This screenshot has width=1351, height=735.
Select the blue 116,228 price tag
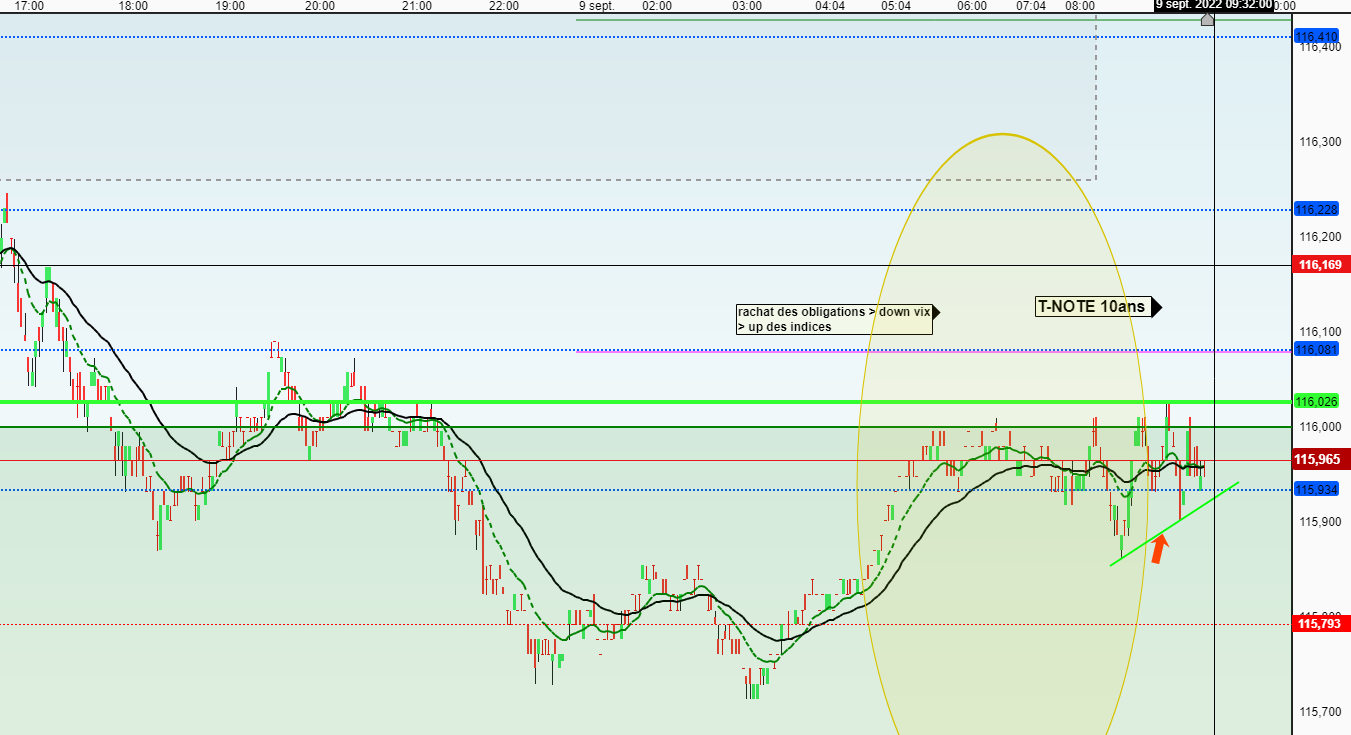click(x=1316, y=210)
